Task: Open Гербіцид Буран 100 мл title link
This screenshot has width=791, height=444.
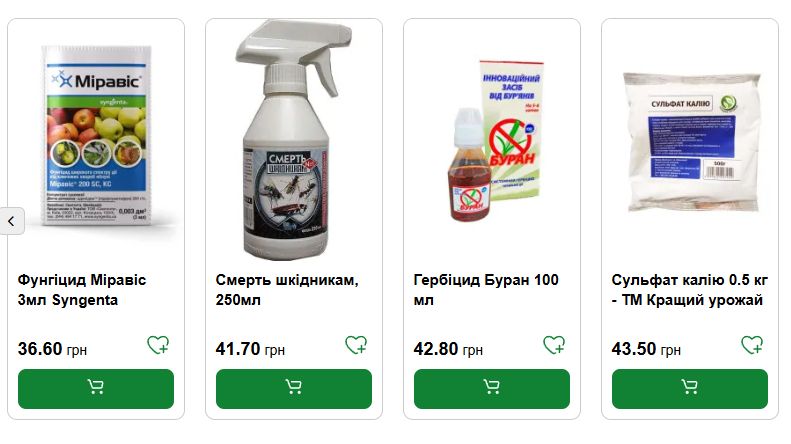Action: click(486, 290)
